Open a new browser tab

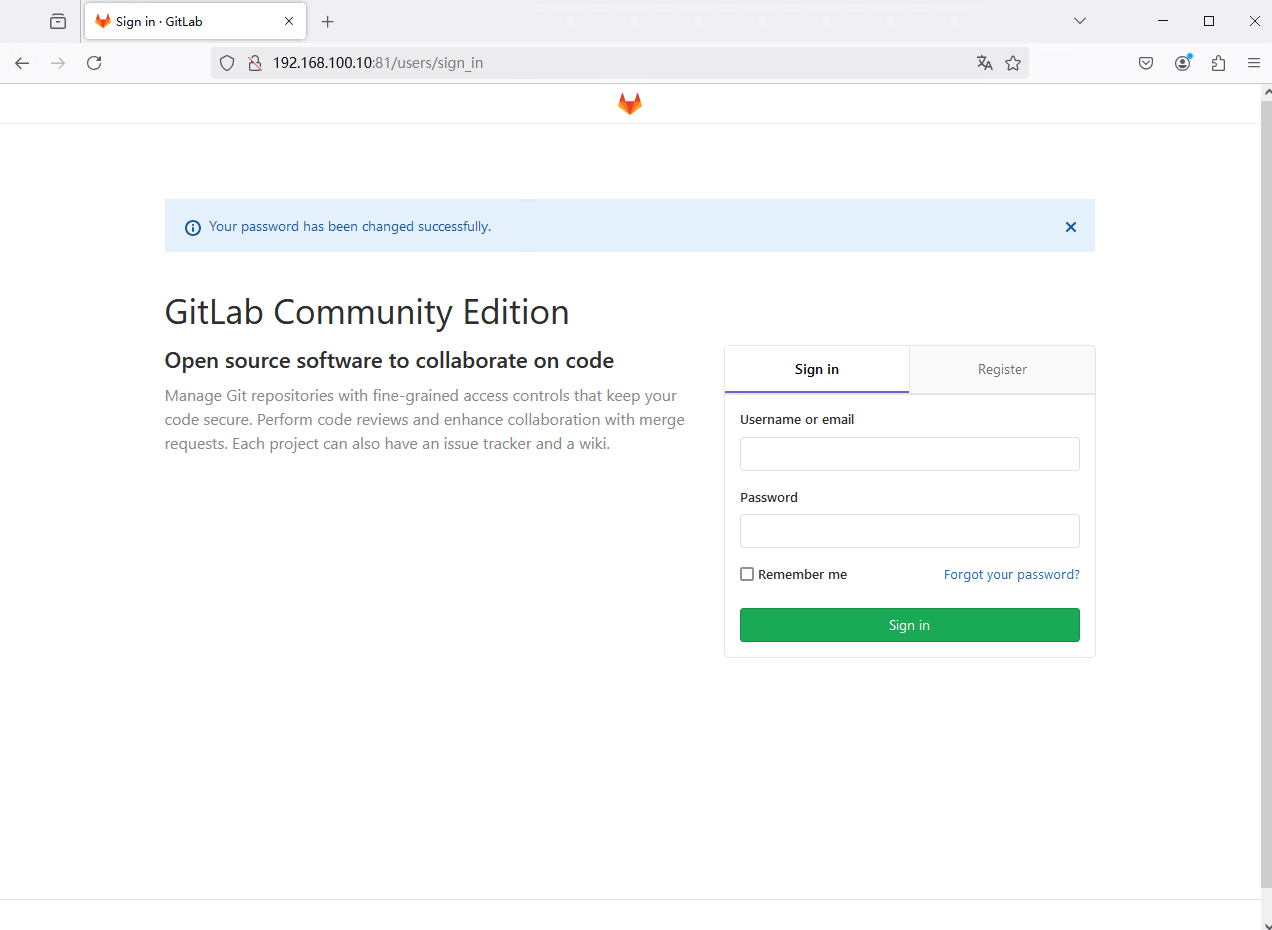tap(327, 22)
